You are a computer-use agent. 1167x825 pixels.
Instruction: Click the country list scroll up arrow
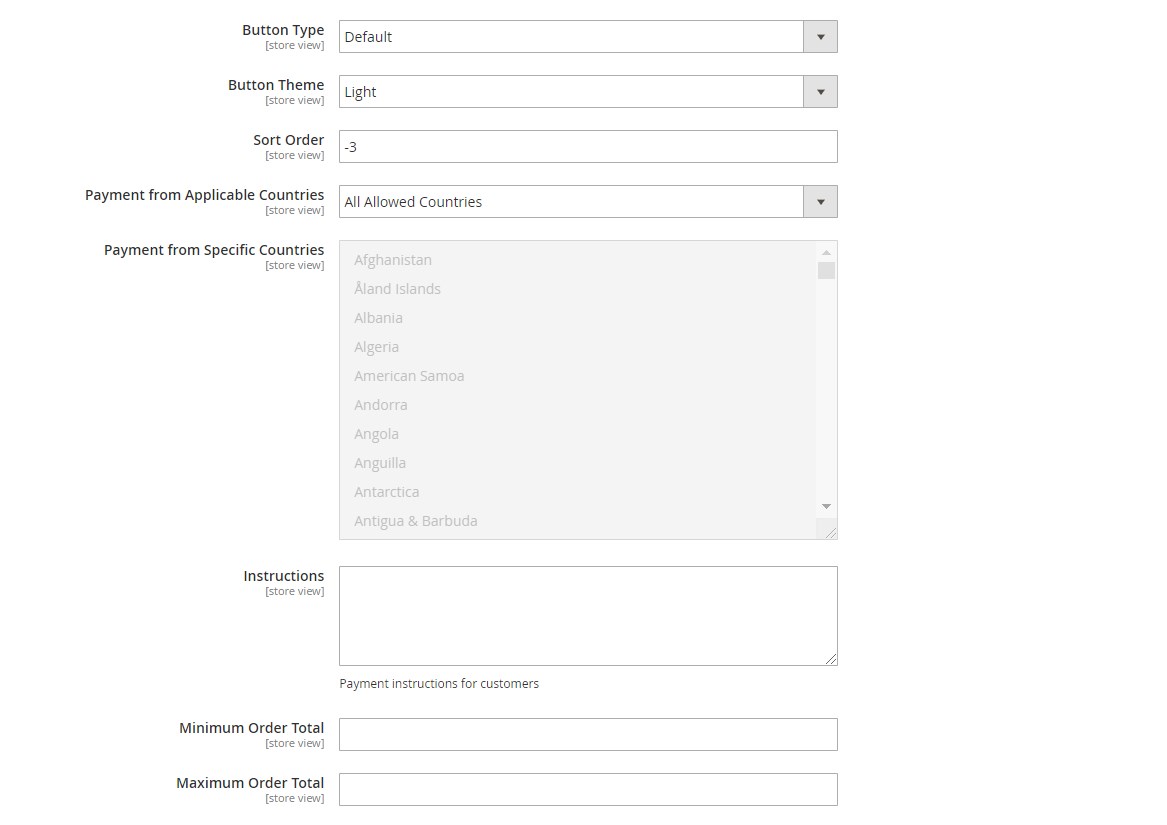(x=826, y=252)
